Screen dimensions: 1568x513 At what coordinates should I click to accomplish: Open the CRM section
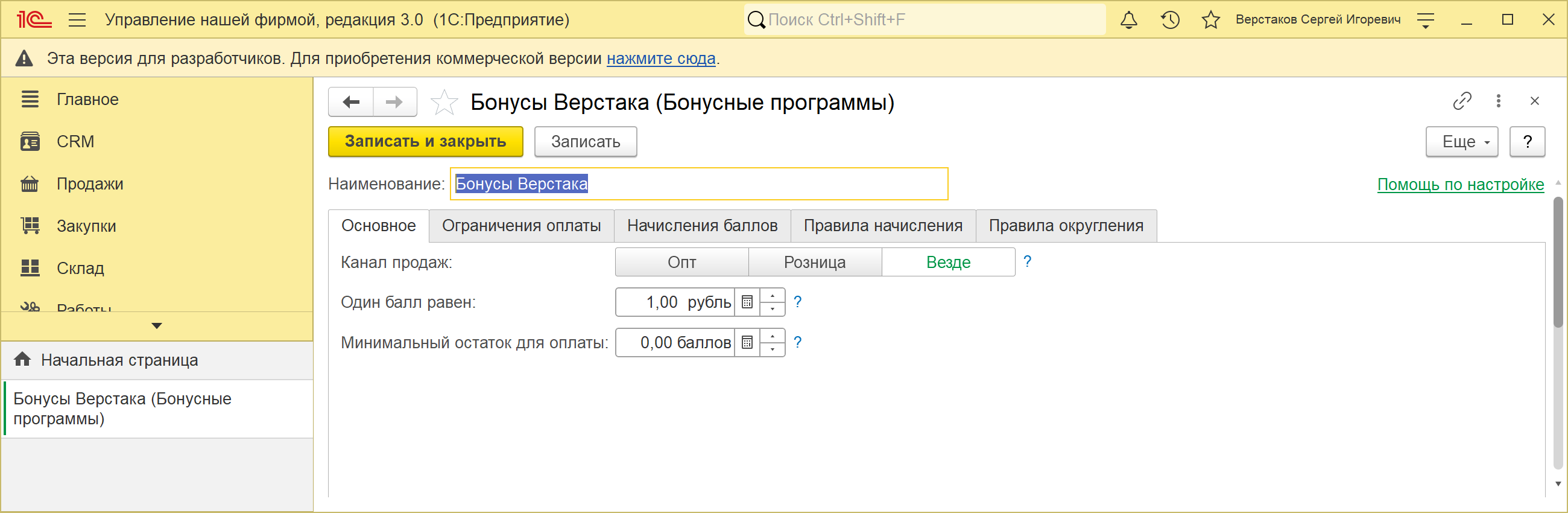pyautogui.click(x=75, y=141)
